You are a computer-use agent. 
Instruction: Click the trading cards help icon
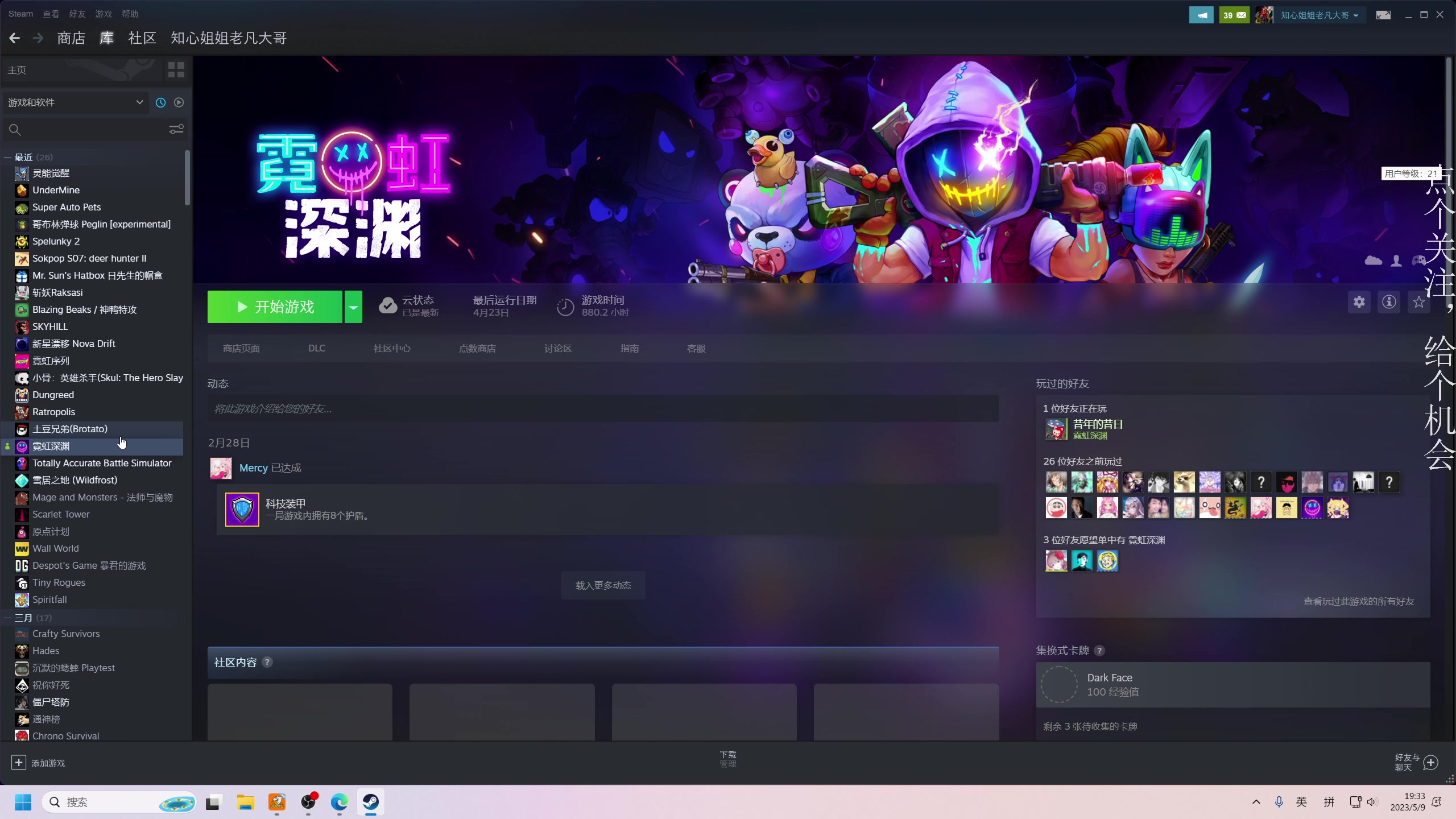pyautogui.click(x=1099, y=651)
